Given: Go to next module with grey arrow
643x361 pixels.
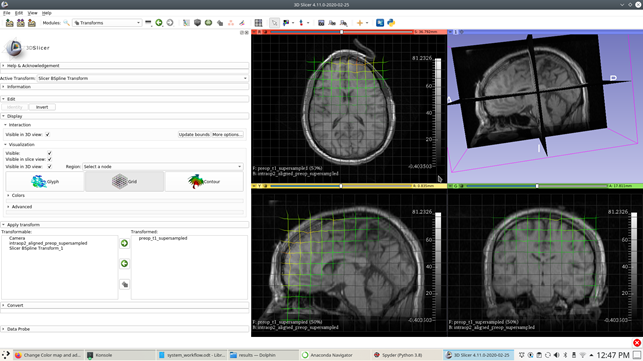Looking at the screenshot, I should (170, 23).
